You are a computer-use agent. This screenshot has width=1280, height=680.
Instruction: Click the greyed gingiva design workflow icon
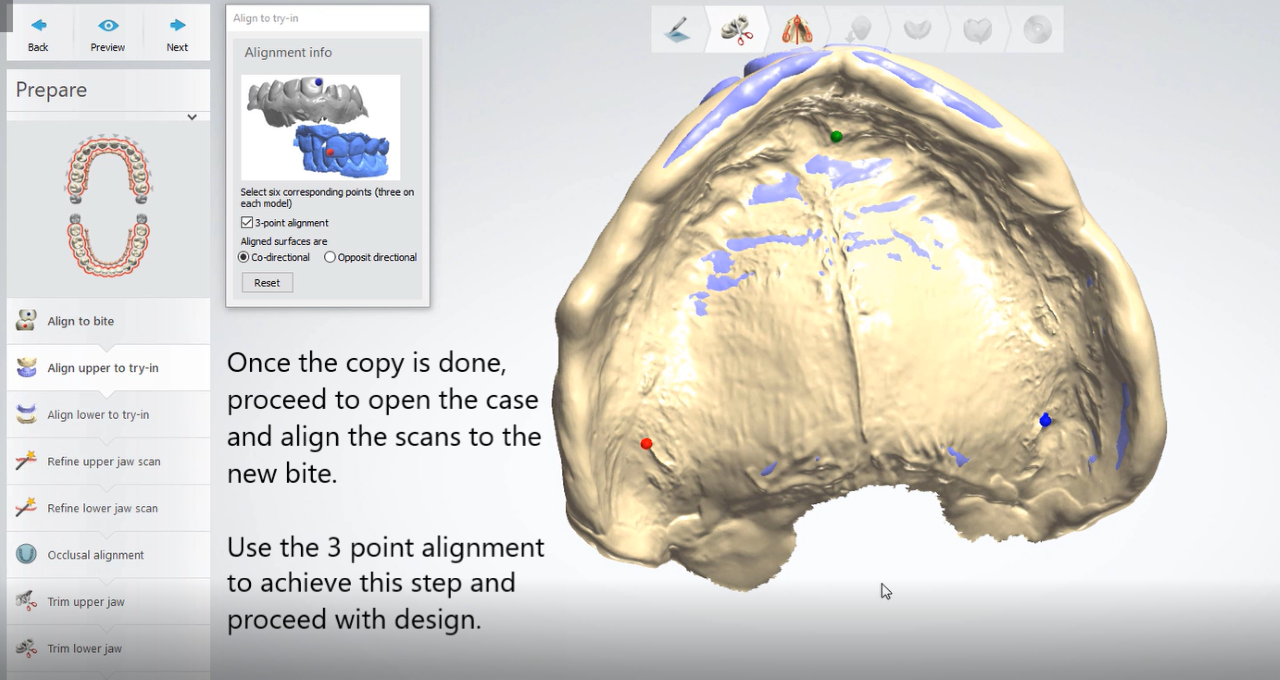pos(917,29)
